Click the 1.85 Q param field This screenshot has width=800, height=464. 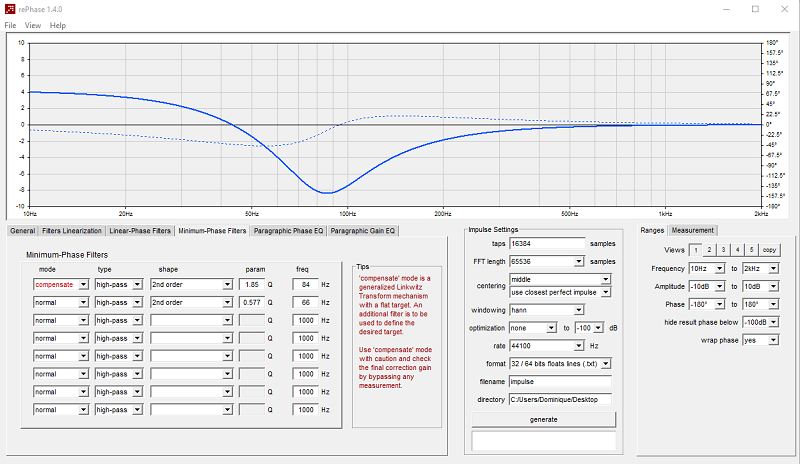pyautogui.click(x=252, y=284)
